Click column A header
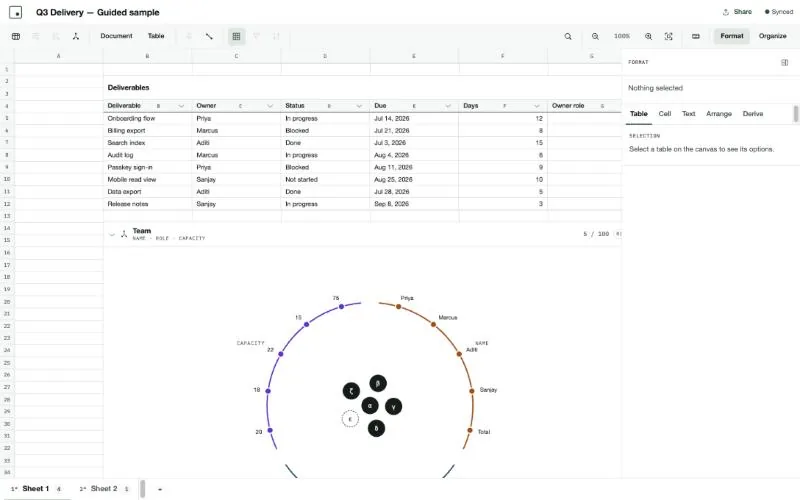Image resolution: width=800 pixels, height=500 pixels. click(59, 56)
